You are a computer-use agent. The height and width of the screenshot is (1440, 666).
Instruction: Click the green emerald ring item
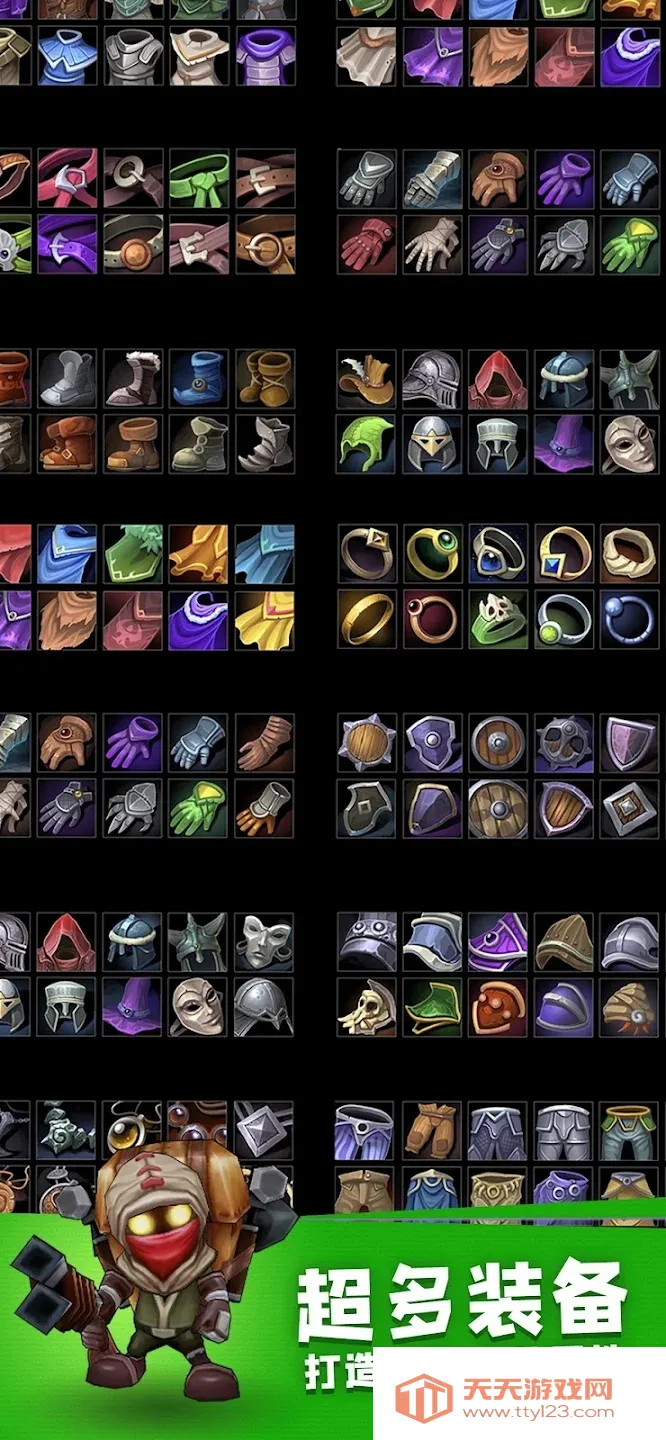pyautogui.click(x=432, y=554)
